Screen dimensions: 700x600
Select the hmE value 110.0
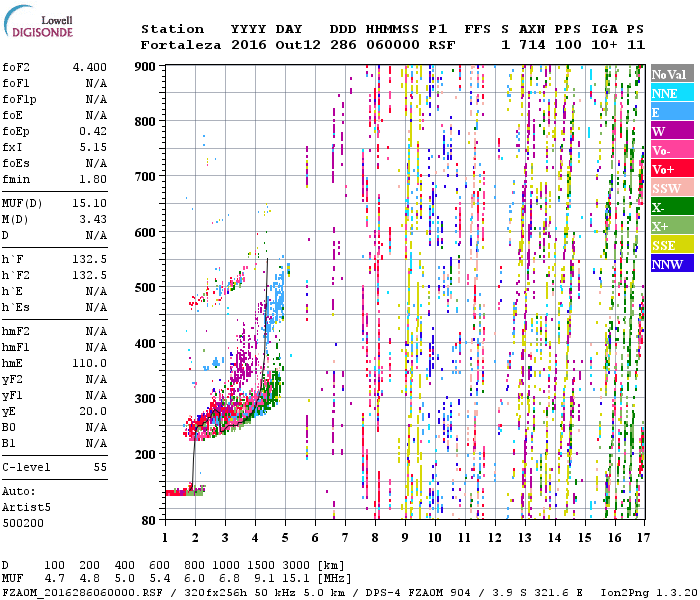pos(89,363)
